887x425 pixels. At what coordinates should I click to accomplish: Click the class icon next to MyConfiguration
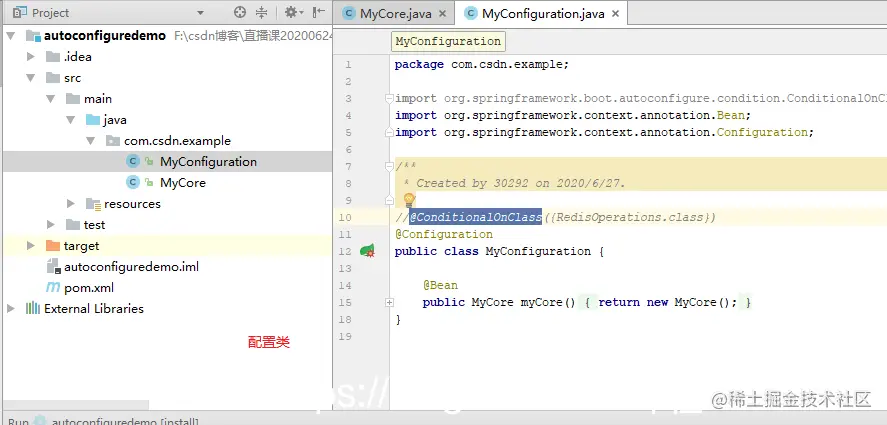pyautogui.click(x=132, y=161)
